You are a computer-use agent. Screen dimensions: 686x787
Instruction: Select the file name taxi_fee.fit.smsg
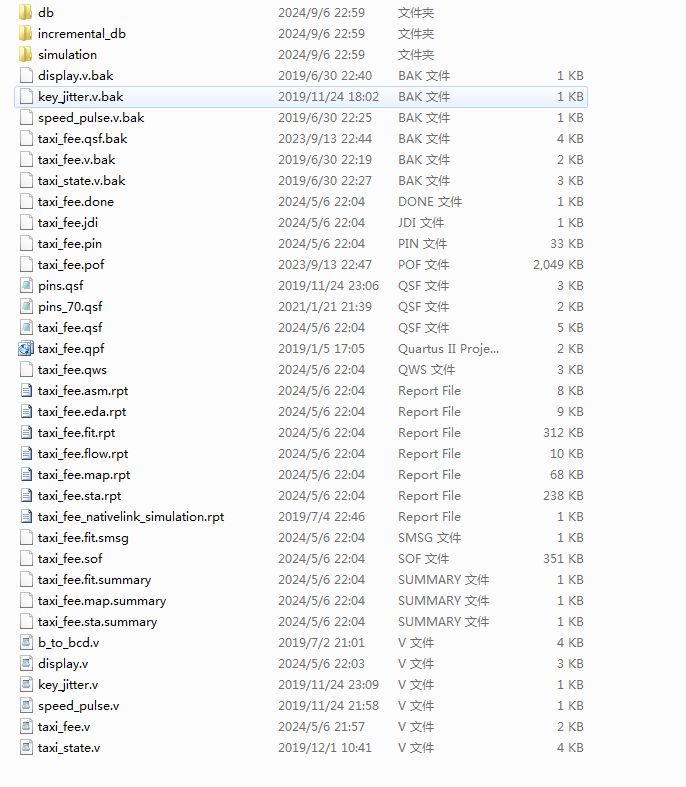[83, 538]
